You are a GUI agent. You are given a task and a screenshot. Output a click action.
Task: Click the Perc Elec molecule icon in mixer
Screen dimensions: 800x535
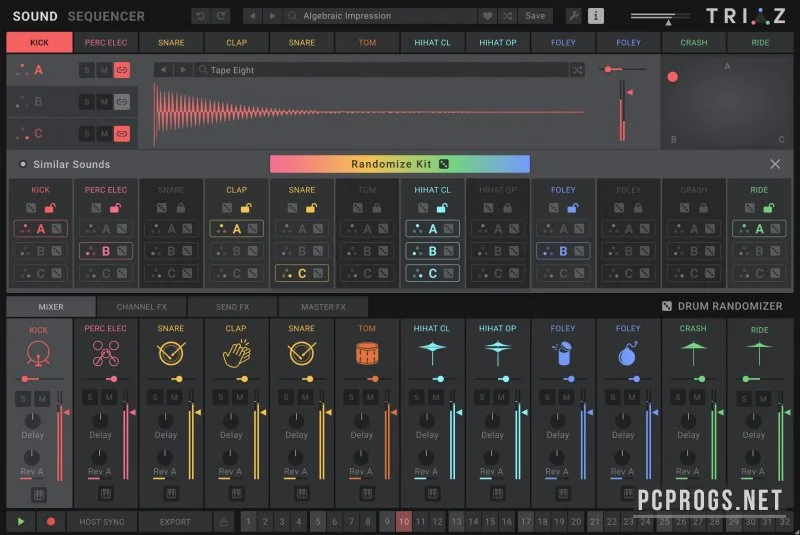pos(106,353)
